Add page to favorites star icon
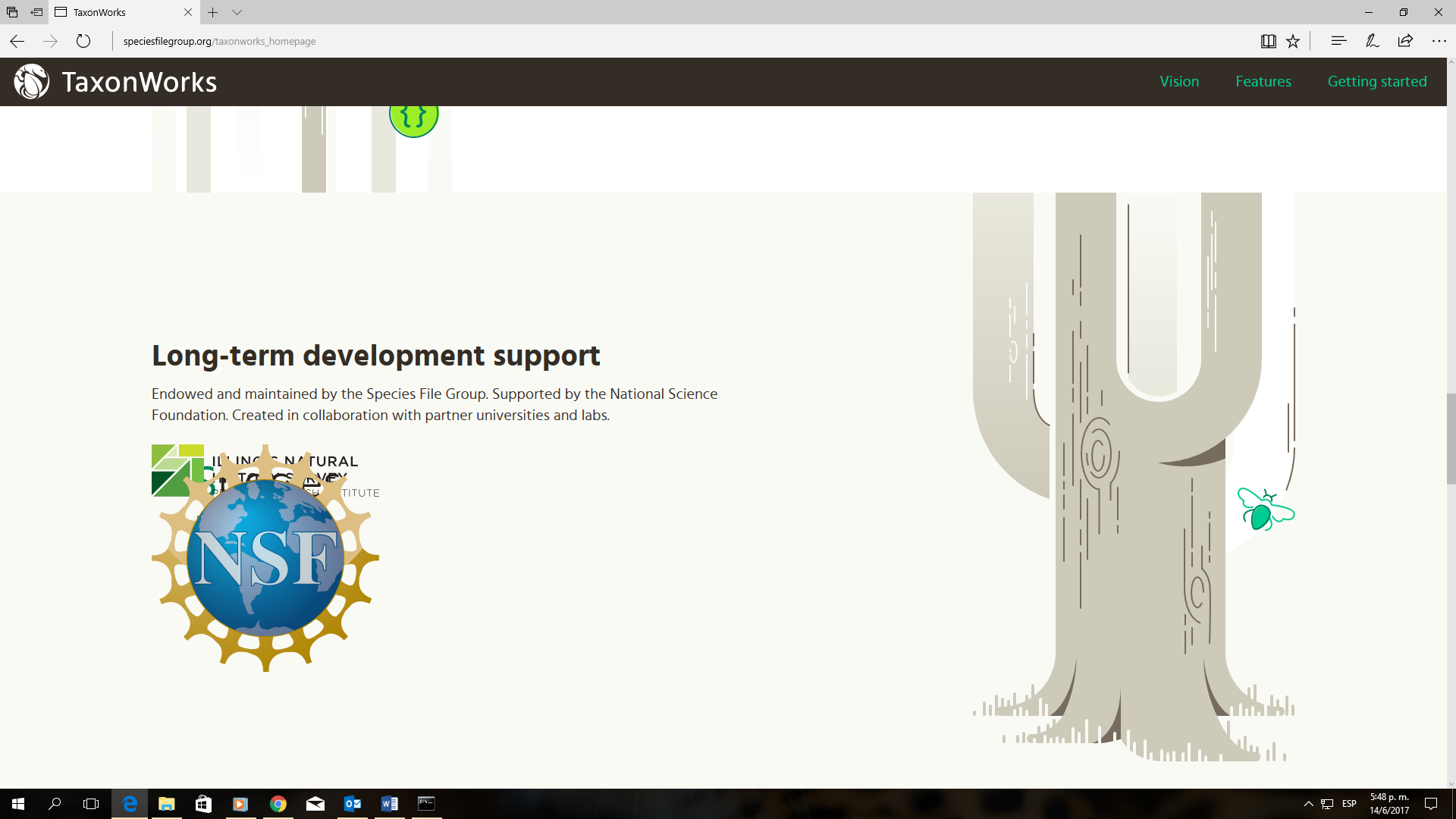 pyautogui.click(x=1293, y=41)
